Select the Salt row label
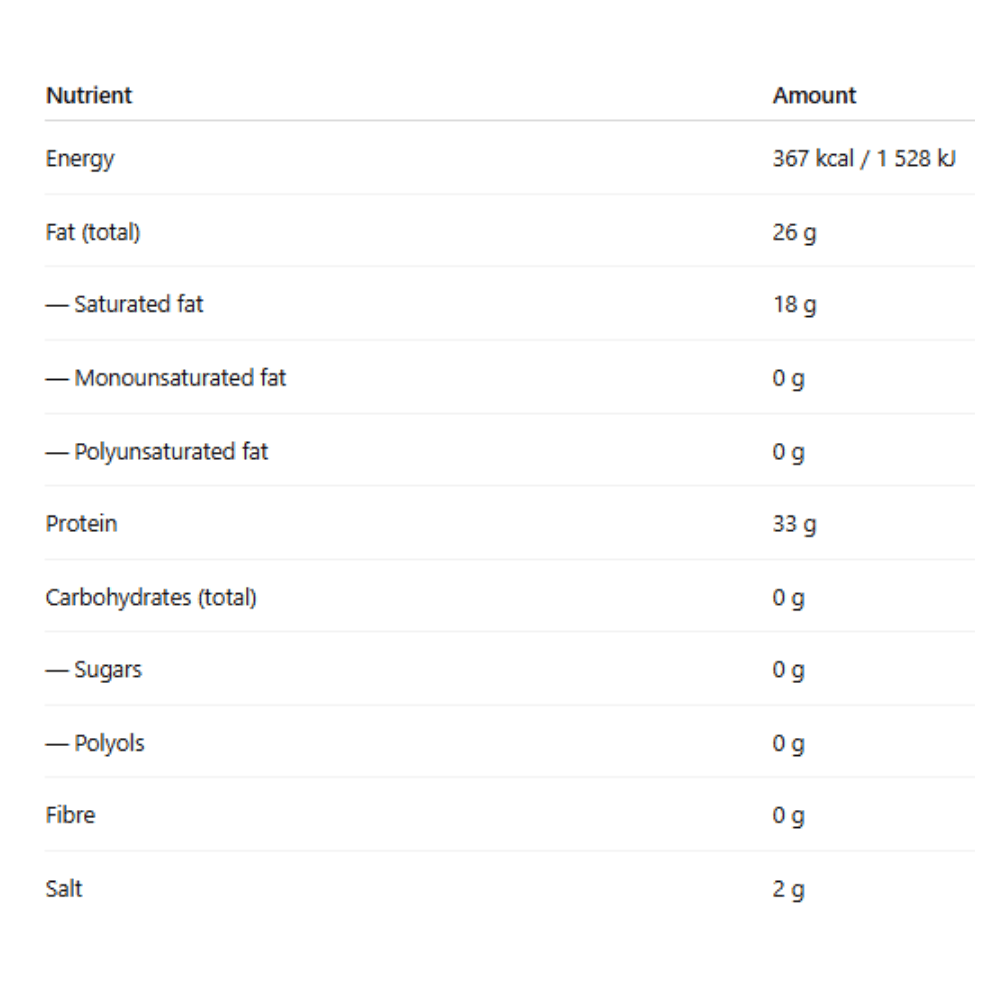 pos(64,889)
